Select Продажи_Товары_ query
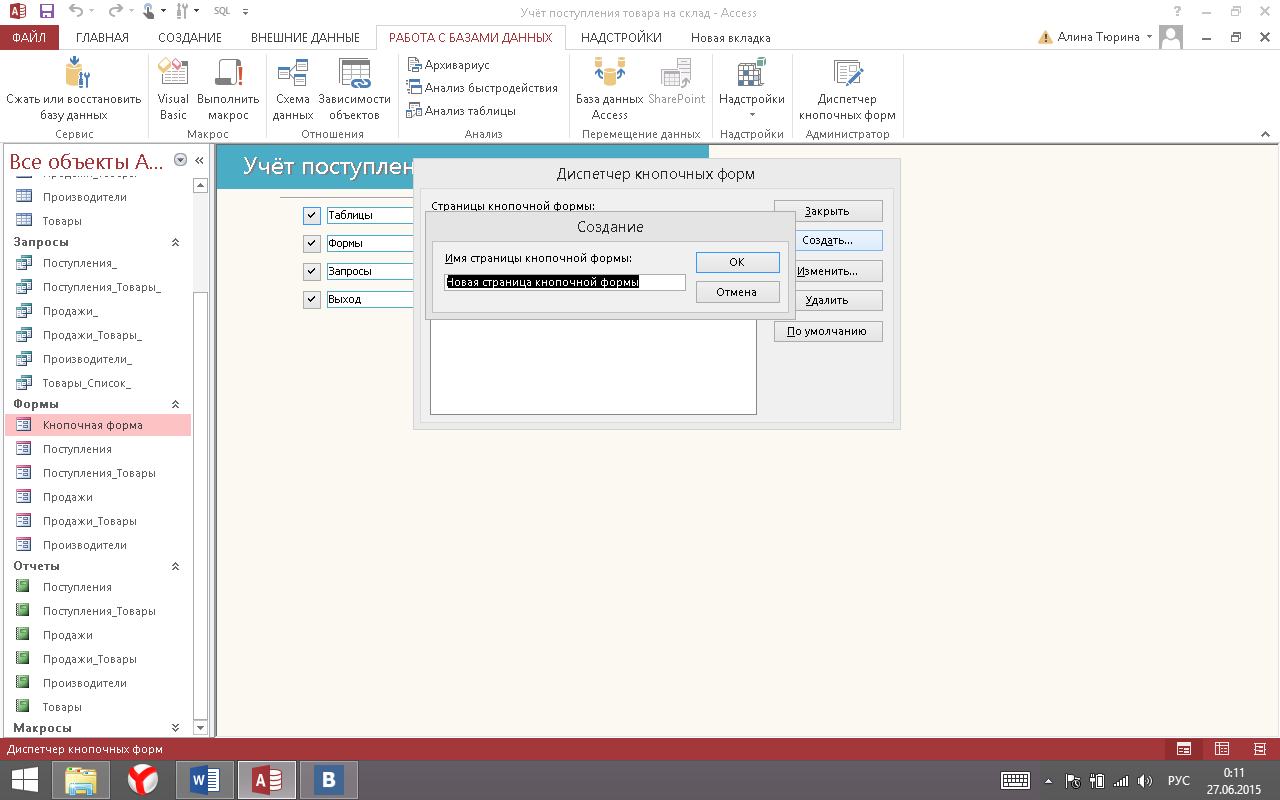Viewport: 1280px width, 800px height. (98, 335)
